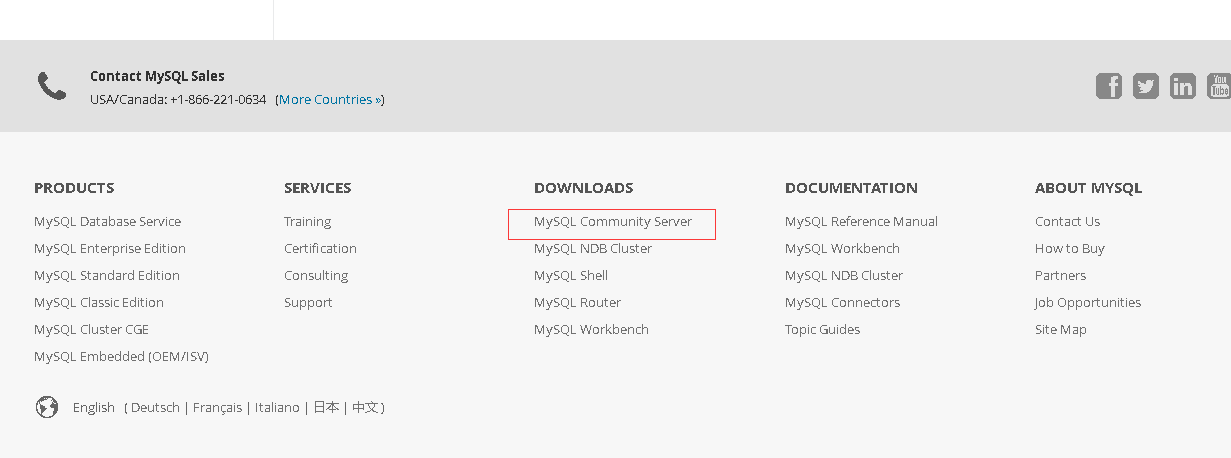Open the YouTube social icon
This screenshot has height=458, width=1231.
pos(1219,86)
